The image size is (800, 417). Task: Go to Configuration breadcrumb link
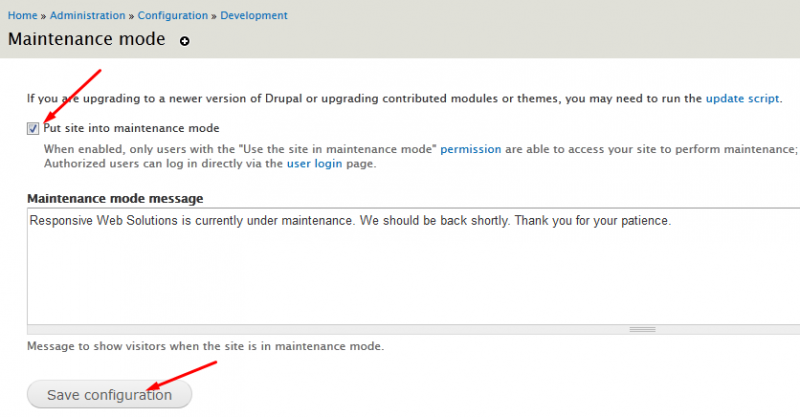click(173, 15)
